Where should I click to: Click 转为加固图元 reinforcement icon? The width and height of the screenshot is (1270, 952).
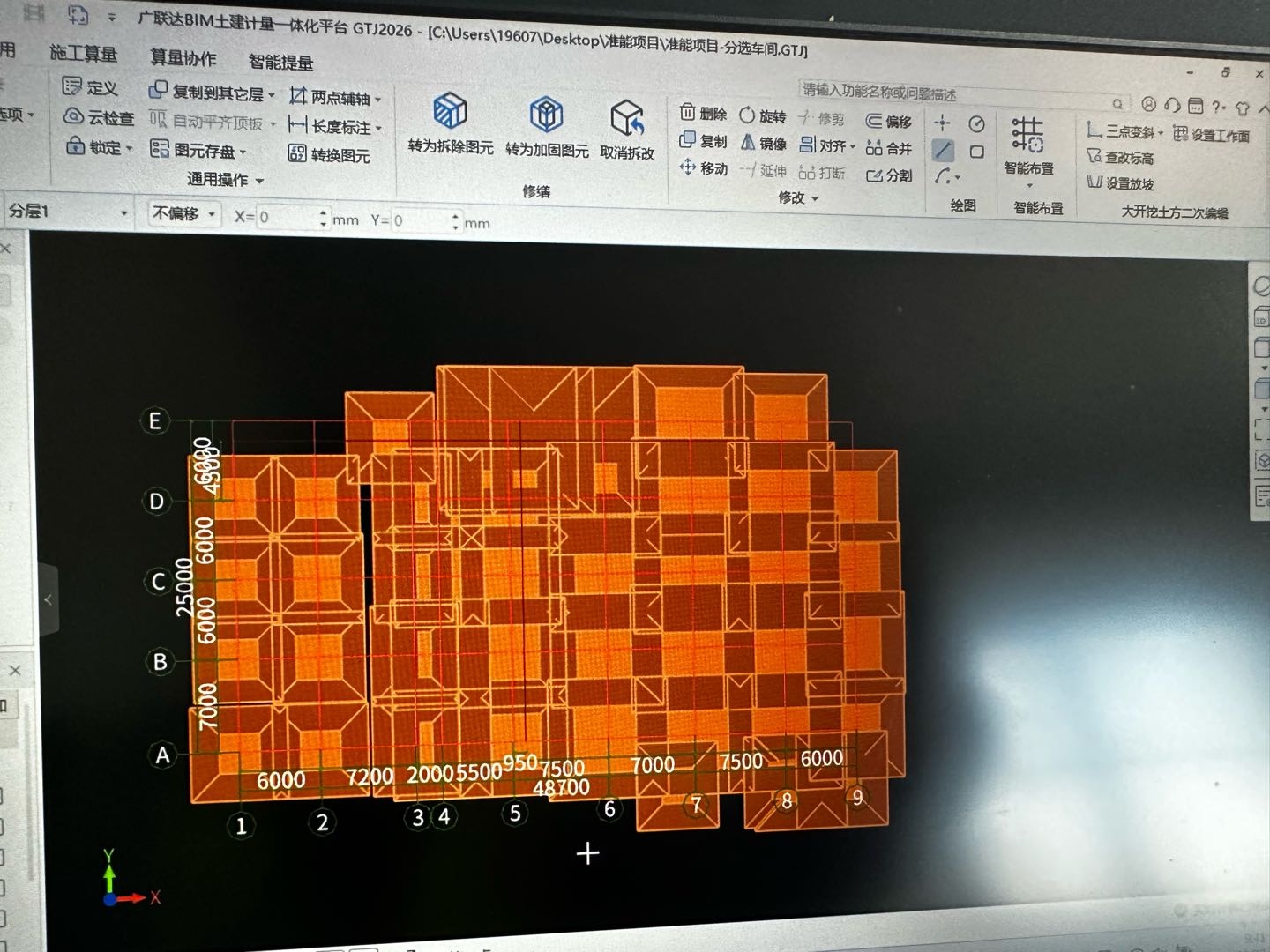point(547,115)
